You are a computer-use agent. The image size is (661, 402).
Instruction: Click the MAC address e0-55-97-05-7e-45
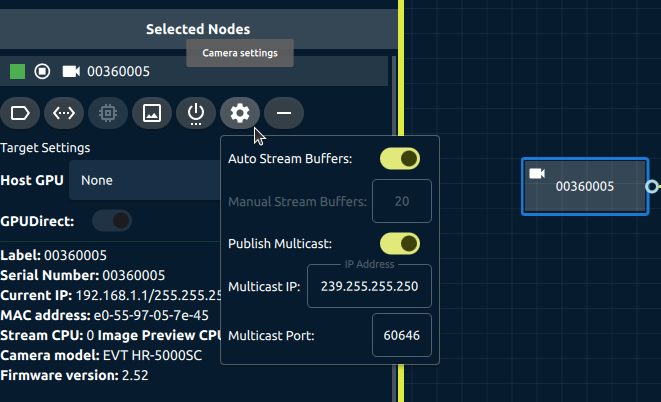105,315
